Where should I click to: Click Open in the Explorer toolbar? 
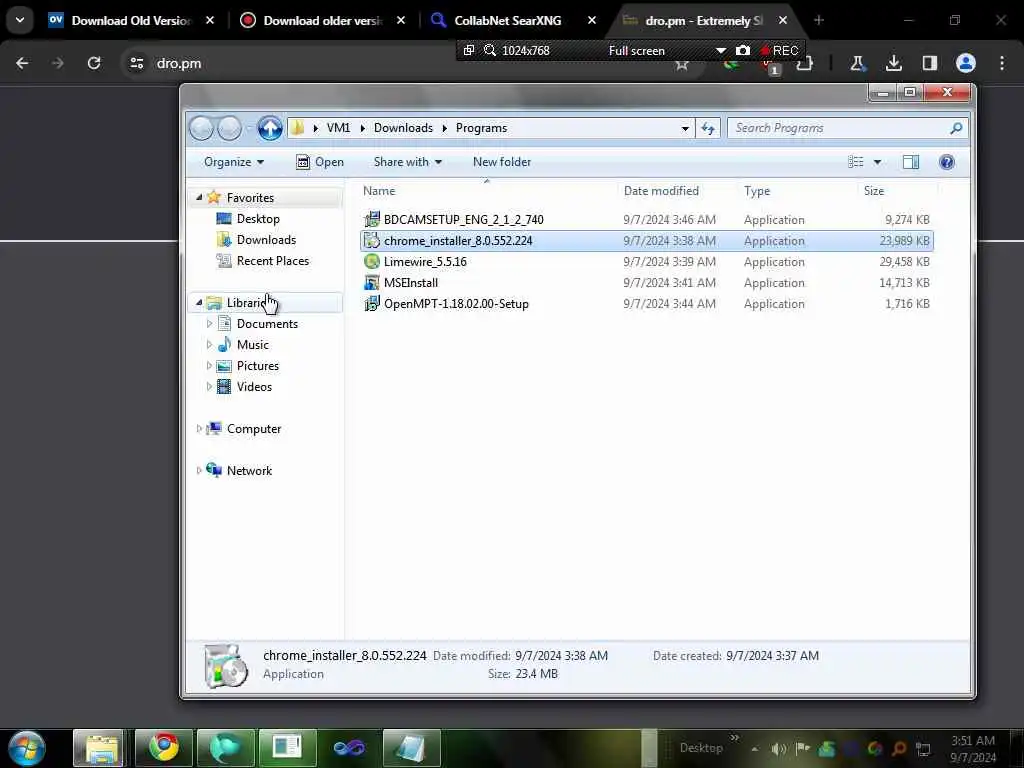320,162
